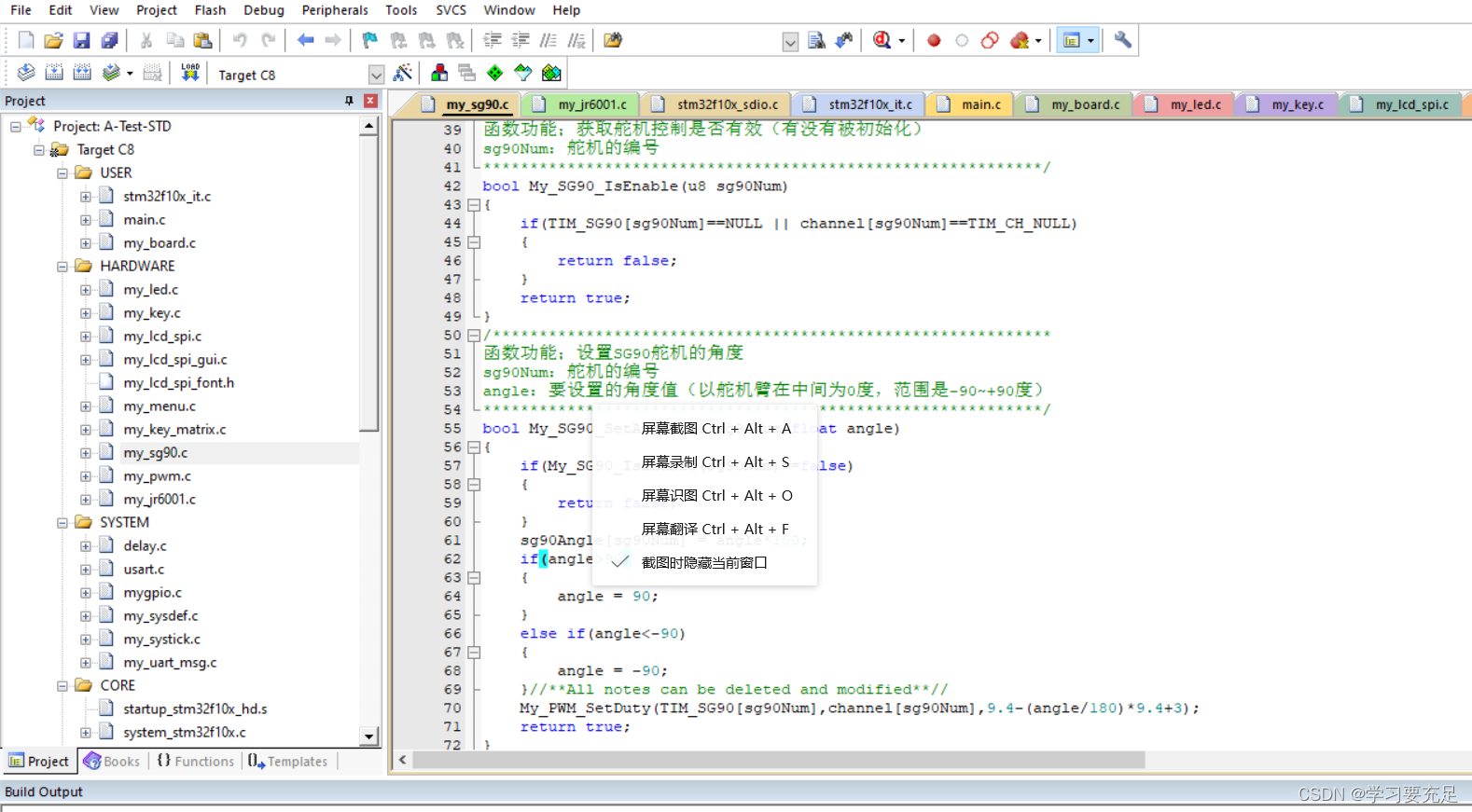The height and width of the screenshot is (812, 1472).
Task: Insert a bookmark using the blue flag icon
Action: point(370,40)
